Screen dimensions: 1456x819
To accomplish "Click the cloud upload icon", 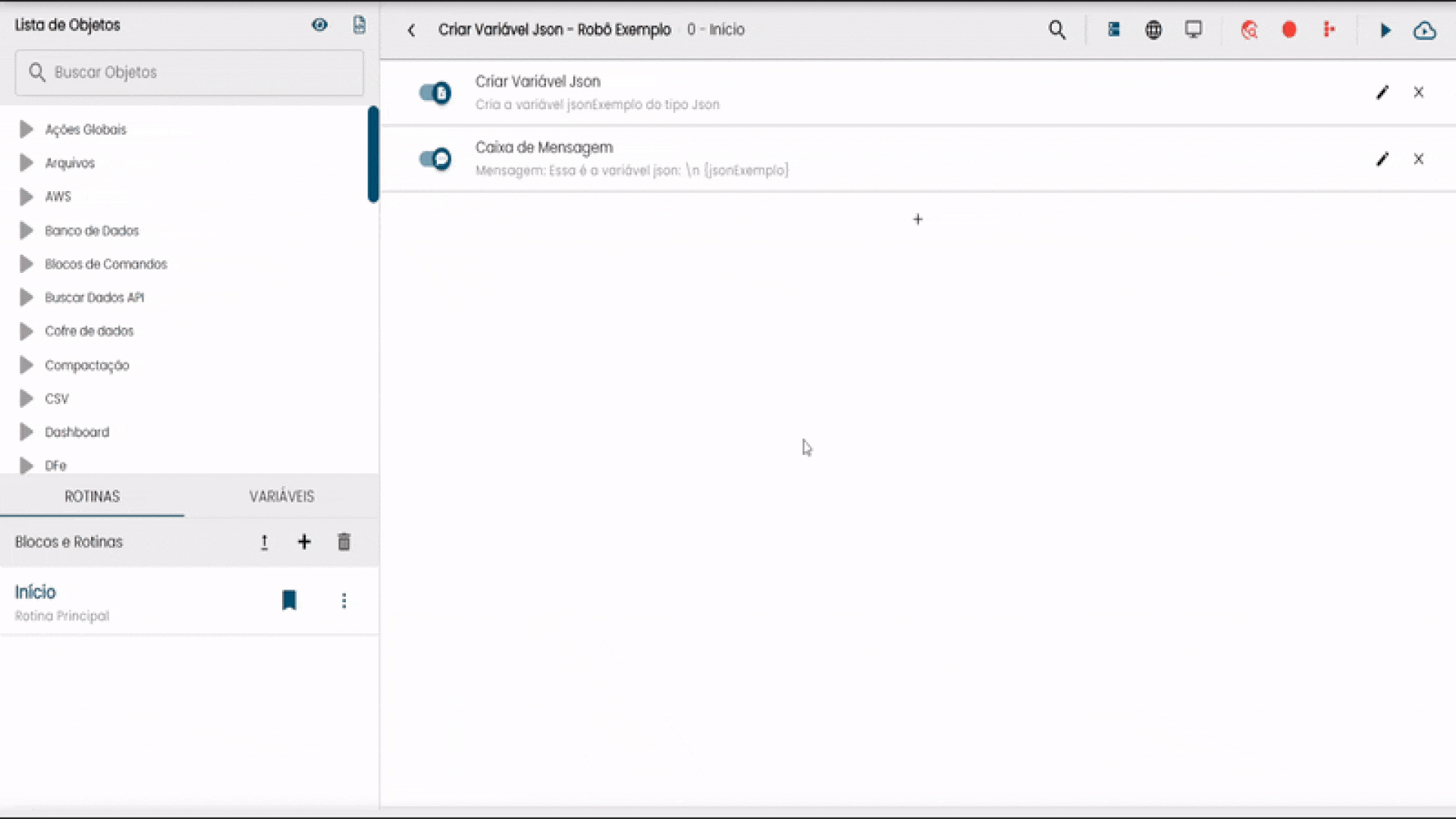I will [x=1425, y=30].
